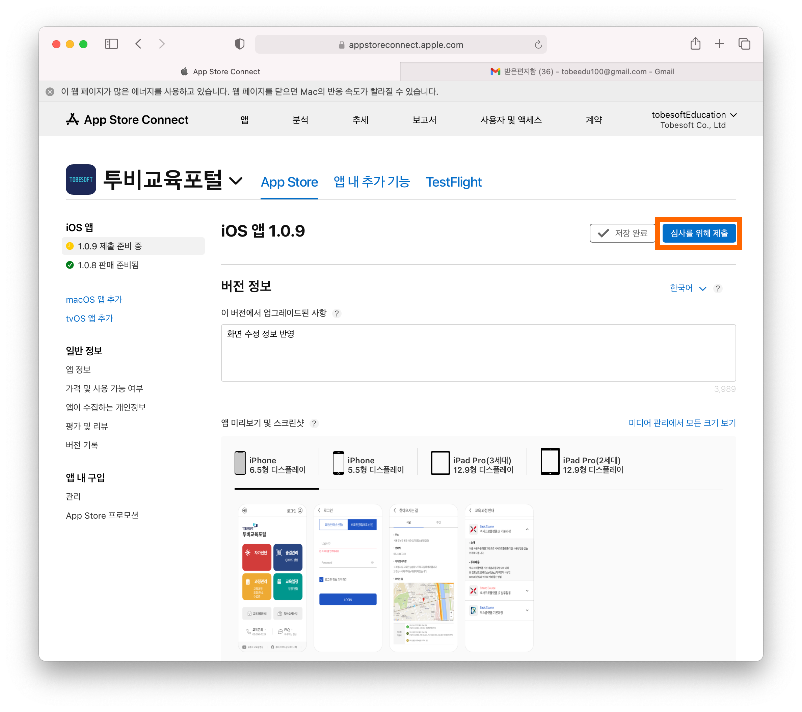The width and height of the screenshot is (802, 712).
Task: Open help for 앱 미리보기 및 스크린샷
Action: pos(314,423)
